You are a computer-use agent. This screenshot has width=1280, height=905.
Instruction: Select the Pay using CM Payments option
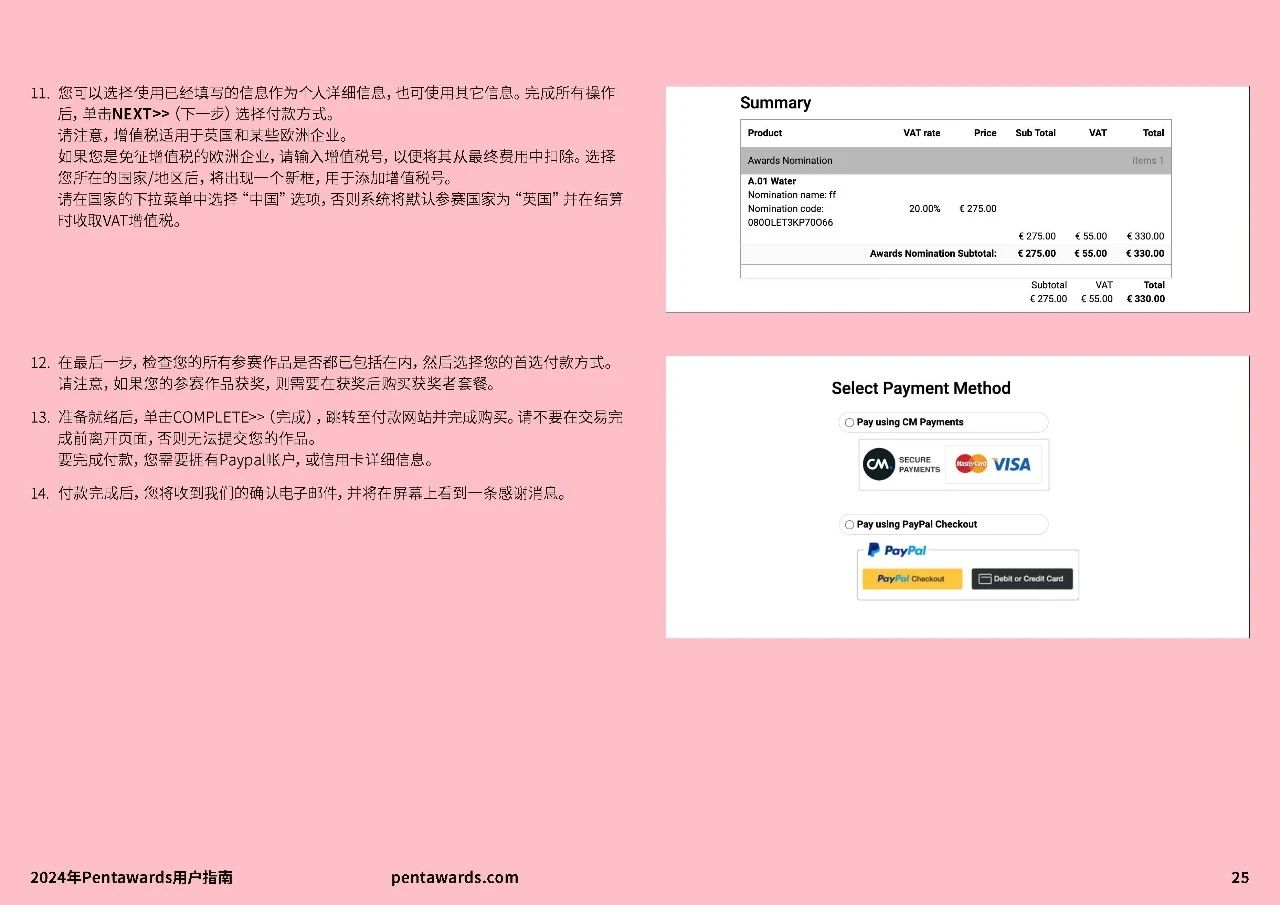pyautogui.click(x=850, y=423)
